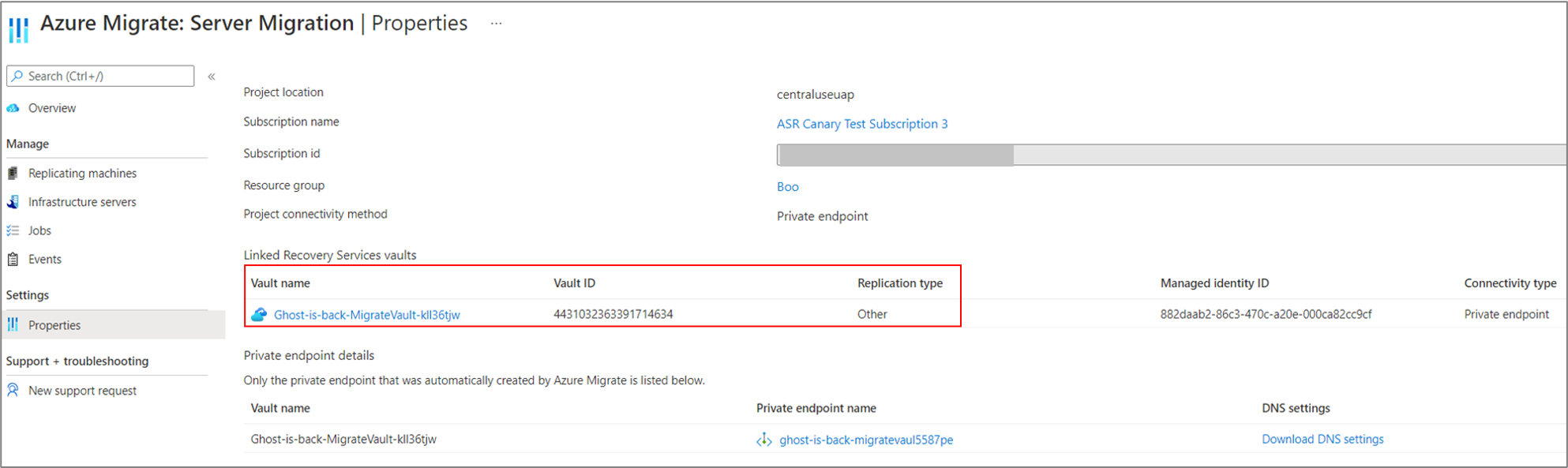Screen dimensions: 1568x468
Task: Click Download DNS settings link
Action: (x=1322, y=439)
